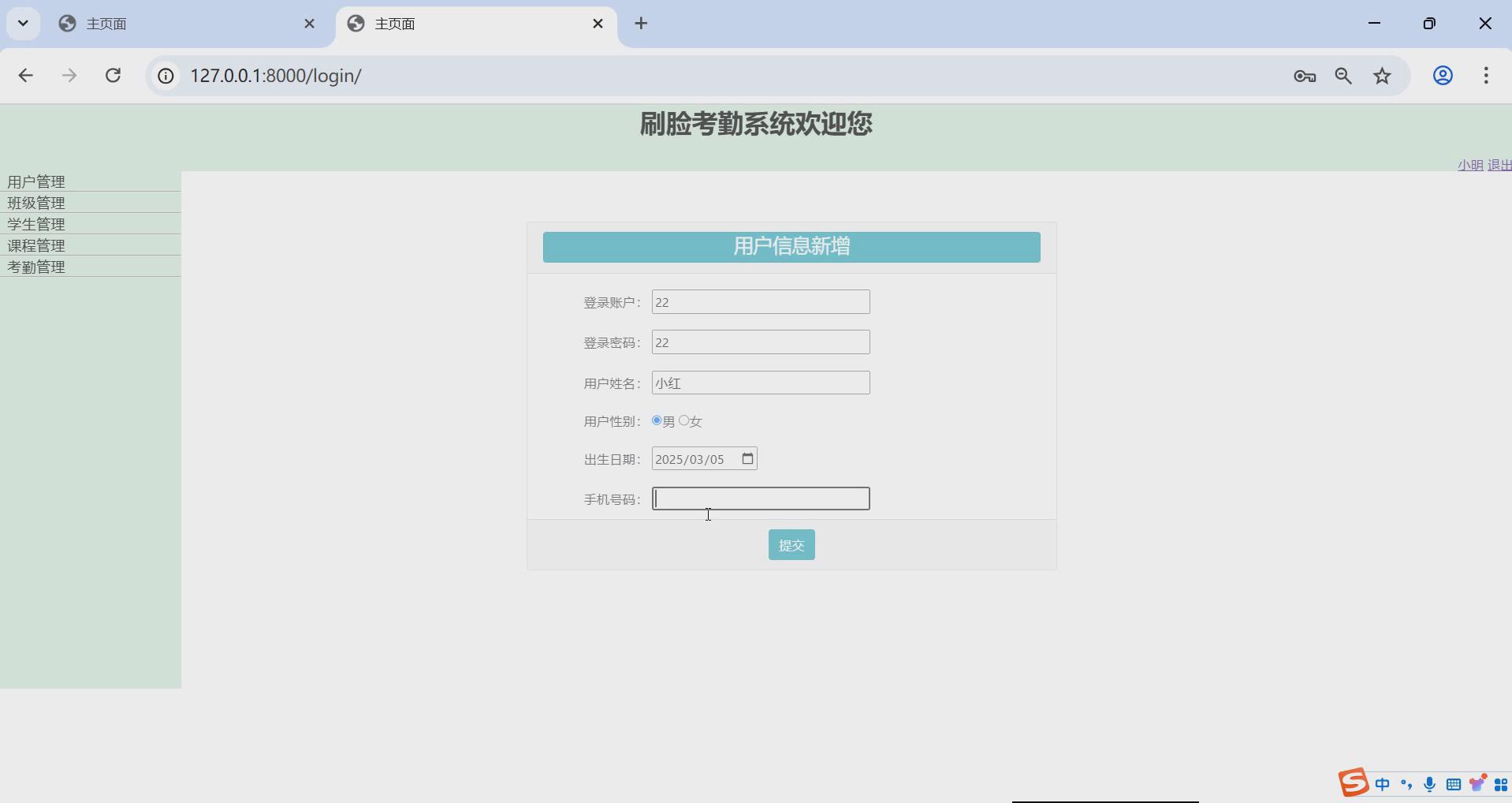The height and width of the screenshot is (803, 1512).
Task: Open 考勤管理 in the sidebar menu
Action: (36, 267)
